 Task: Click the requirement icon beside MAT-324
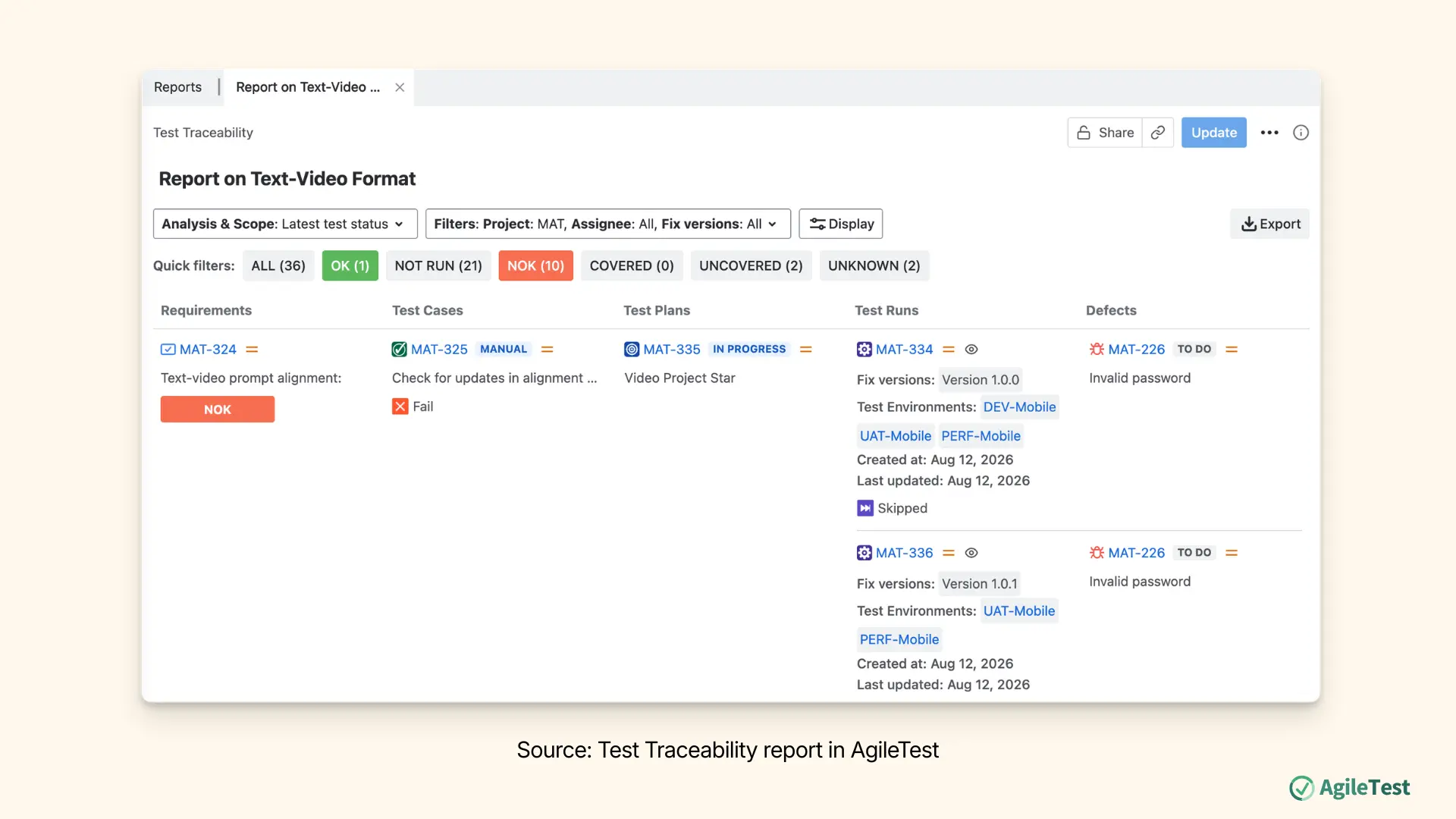(x=168, y=349)
